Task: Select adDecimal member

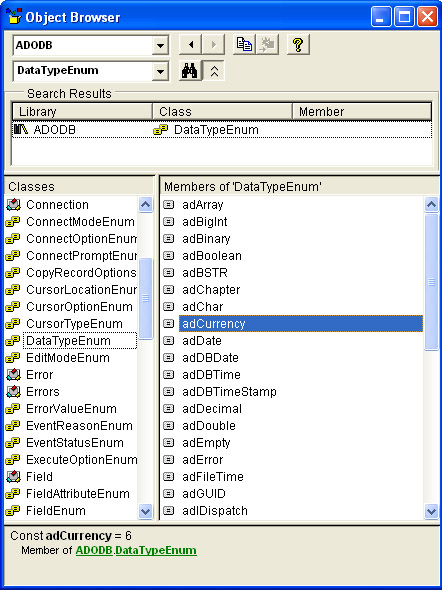Action: coord(212,409)
